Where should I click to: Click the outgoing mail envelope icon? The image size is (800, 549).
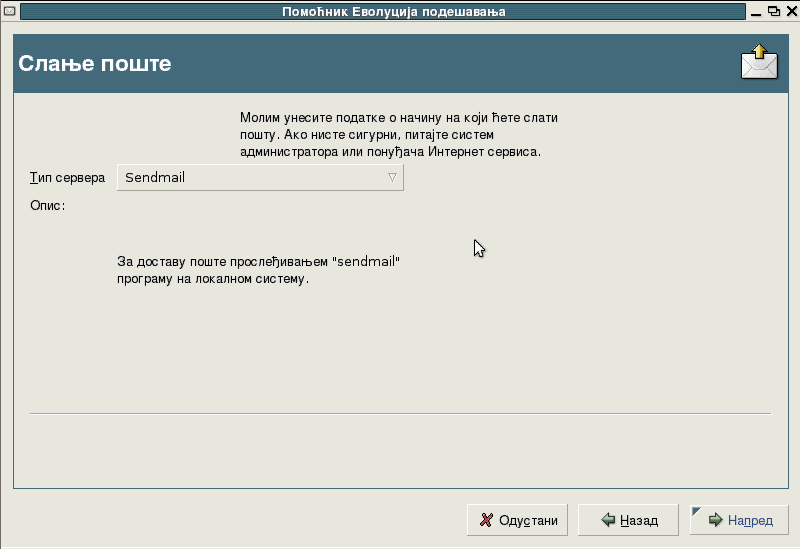tap(759, 62)
